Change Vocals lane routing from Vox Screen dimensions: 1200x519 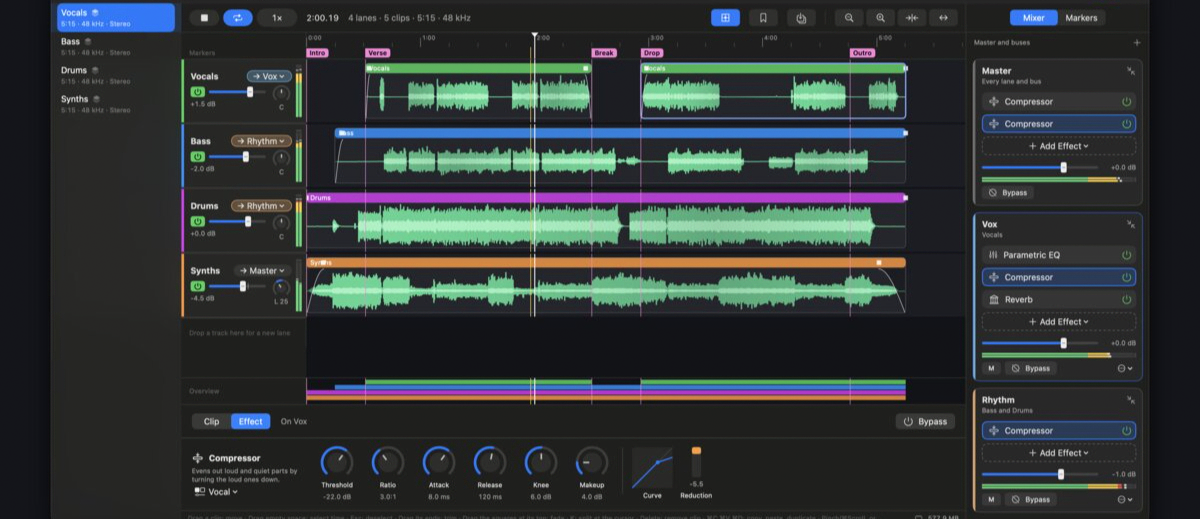click(x=269, y=76)
